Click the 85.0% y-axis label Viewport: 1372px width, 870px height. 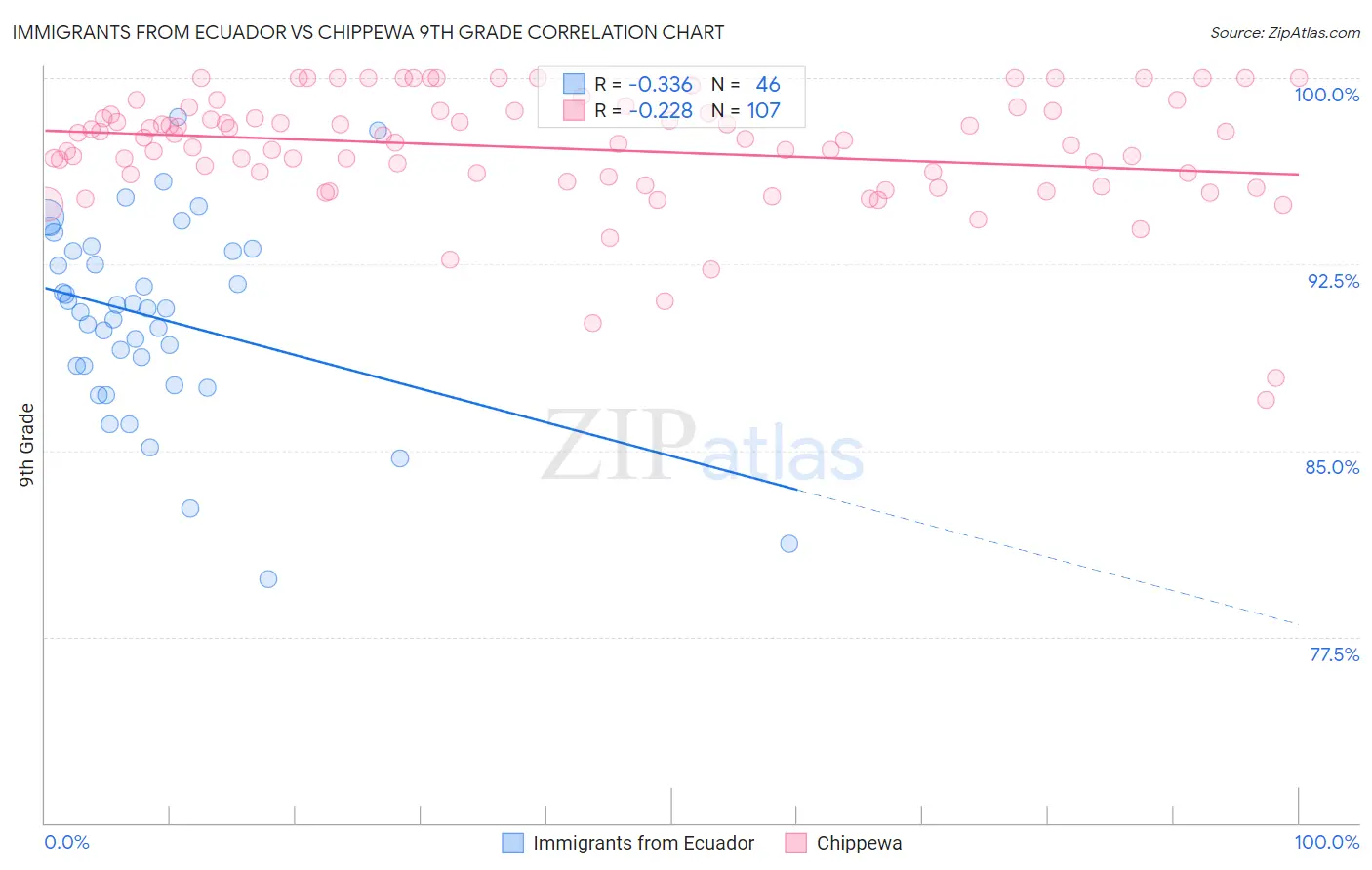click(1332, 467)
